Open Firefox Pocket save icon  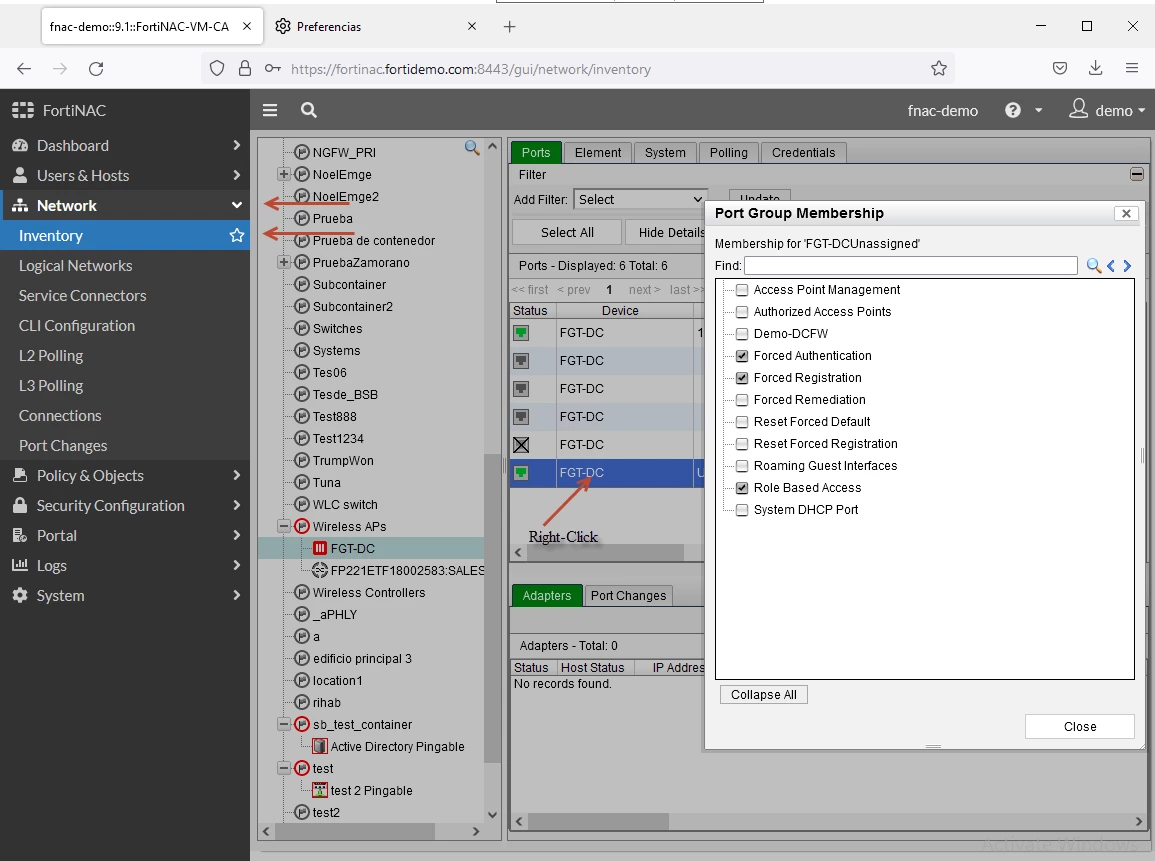click(x=1059, y=68)
